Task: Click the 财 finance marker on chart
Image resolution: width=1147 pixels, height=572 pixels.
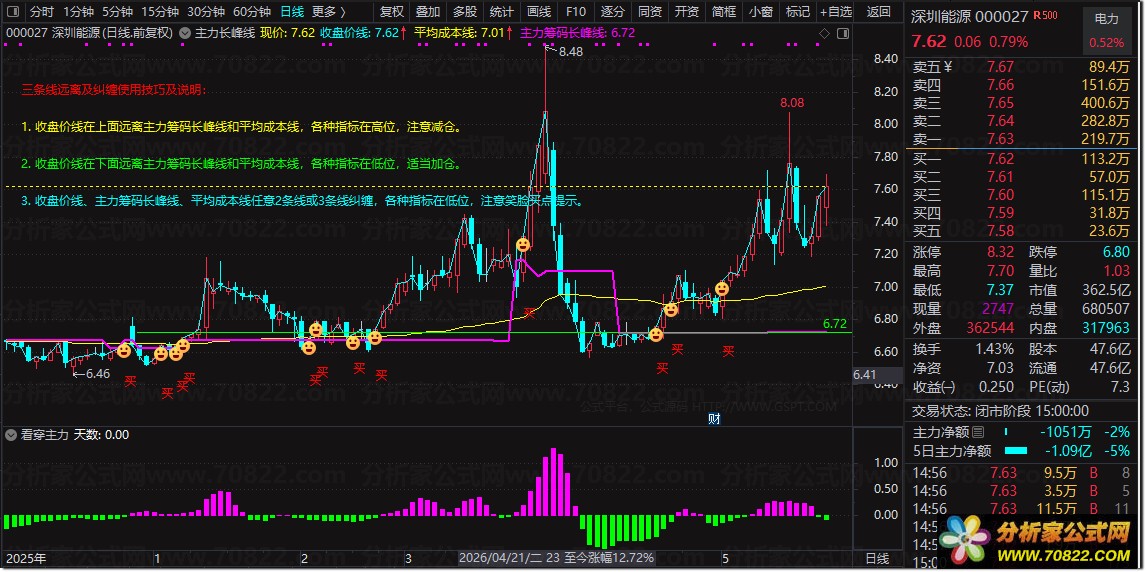Action: 715,419
